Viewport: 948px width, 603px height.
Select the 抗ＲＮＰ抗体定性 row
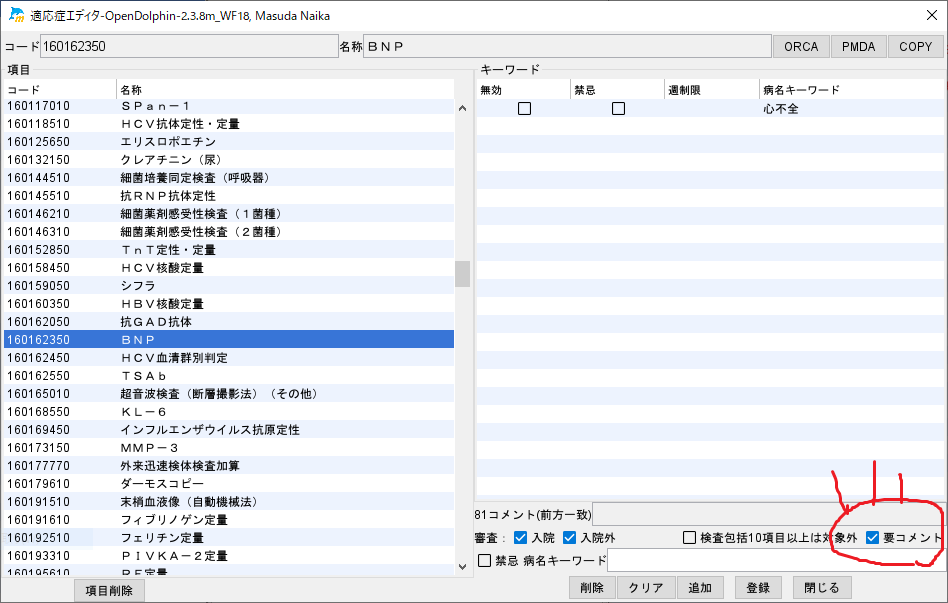tap(229, 196)
